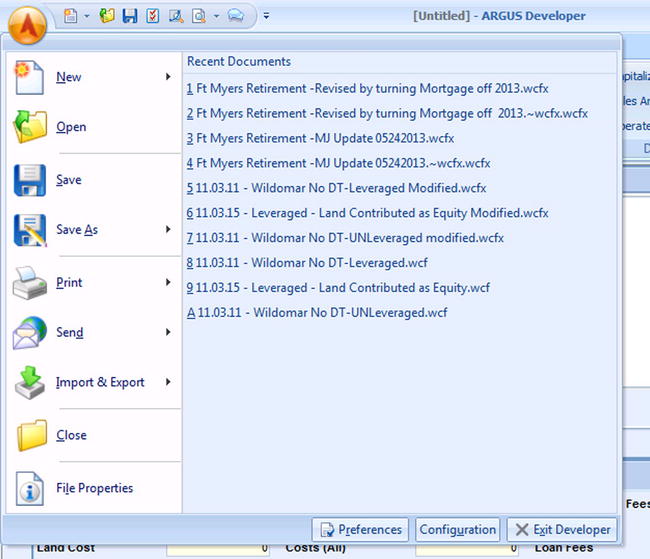Open recent file 3 MJ Update 05242013.wcfx

coord(320,138)
